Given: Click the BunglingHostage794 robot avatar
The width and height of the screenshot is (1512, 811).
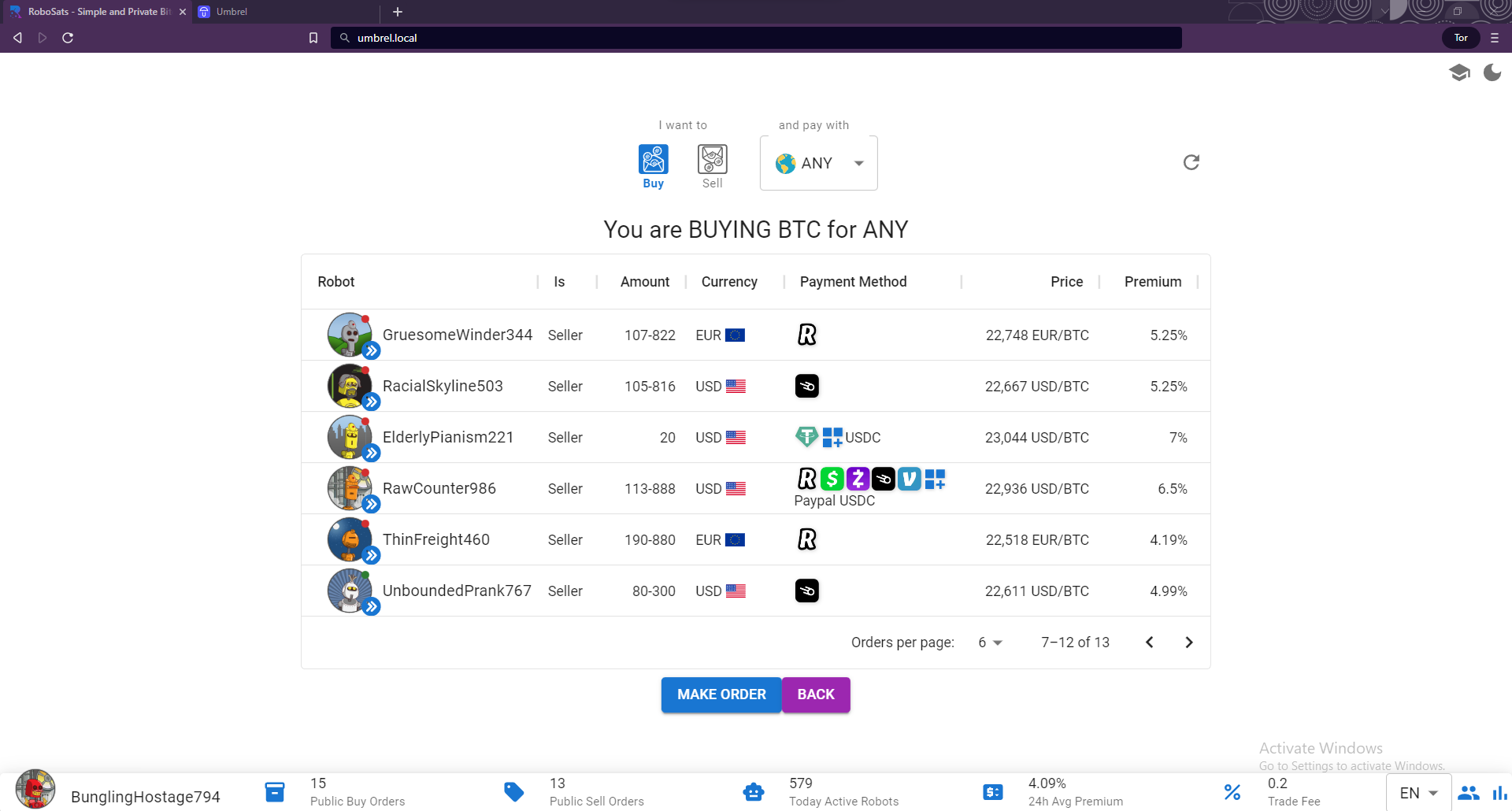Looking at the screenshot, I should coord(35,790).
